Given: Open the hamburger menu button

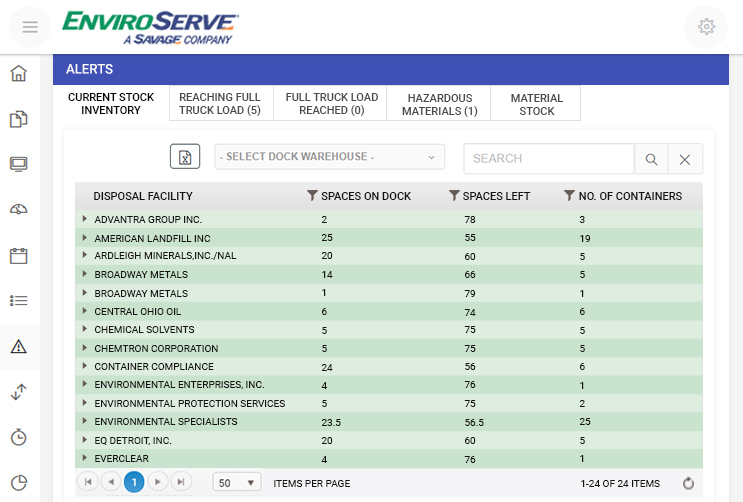Looking at the screenshot, I should [30, 27].
